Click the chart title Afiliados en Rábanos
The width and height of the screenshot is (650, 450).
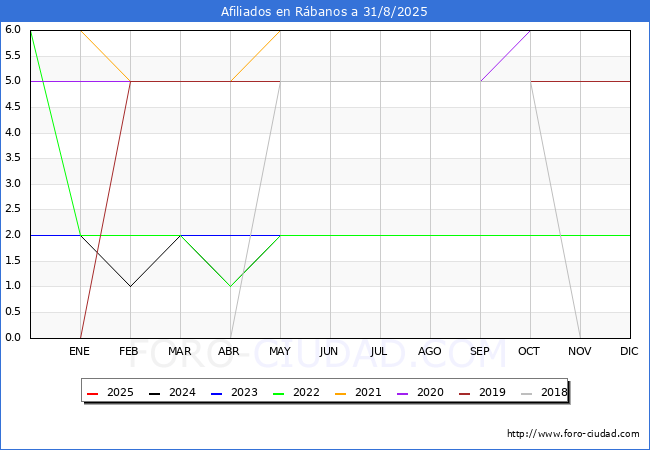[x=324, y=12]
